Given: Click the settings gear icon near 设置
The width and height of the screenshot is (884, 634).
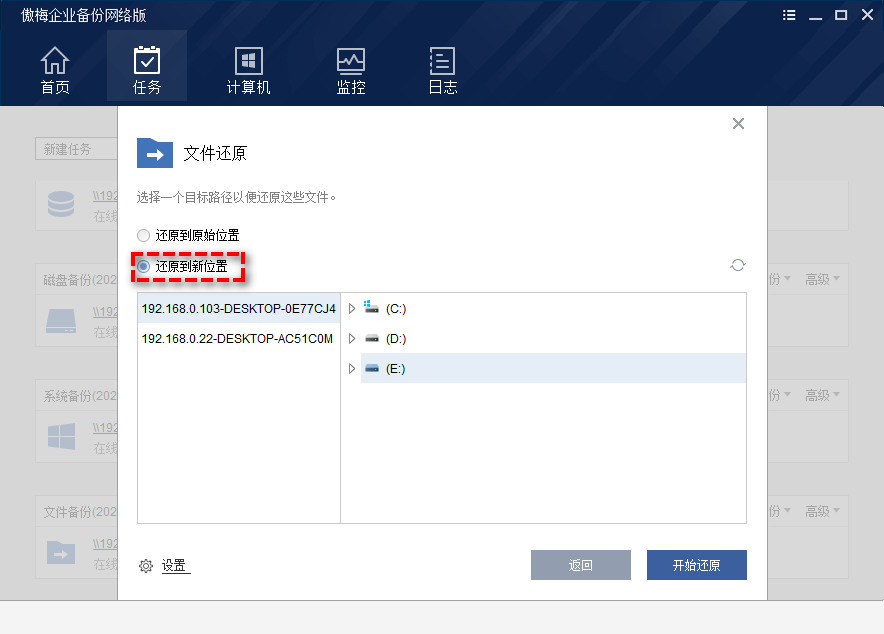Looking at the screenshot, I should (146, 565).
